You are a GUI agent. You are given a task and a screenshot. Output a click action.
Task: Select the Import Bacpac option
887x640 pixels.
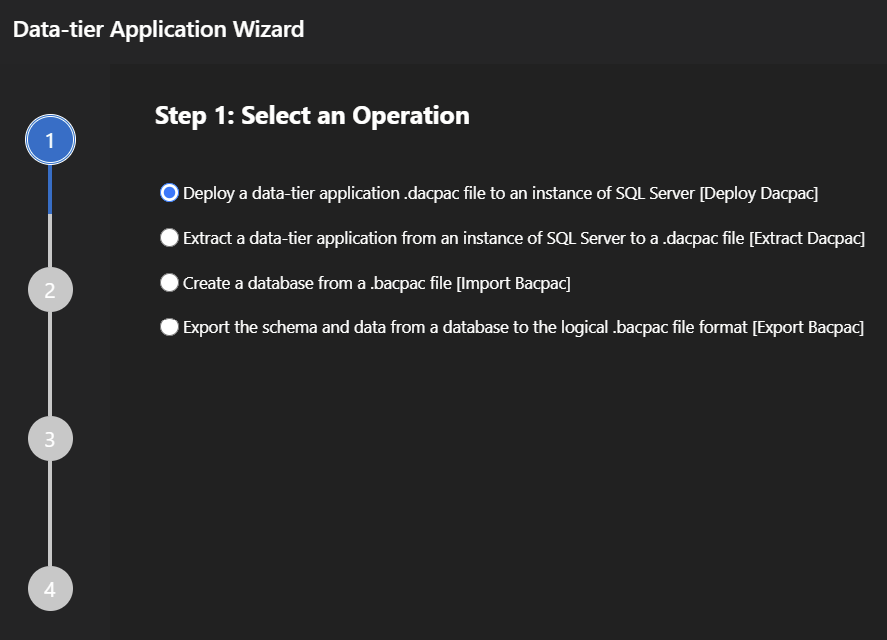point(169,282)
